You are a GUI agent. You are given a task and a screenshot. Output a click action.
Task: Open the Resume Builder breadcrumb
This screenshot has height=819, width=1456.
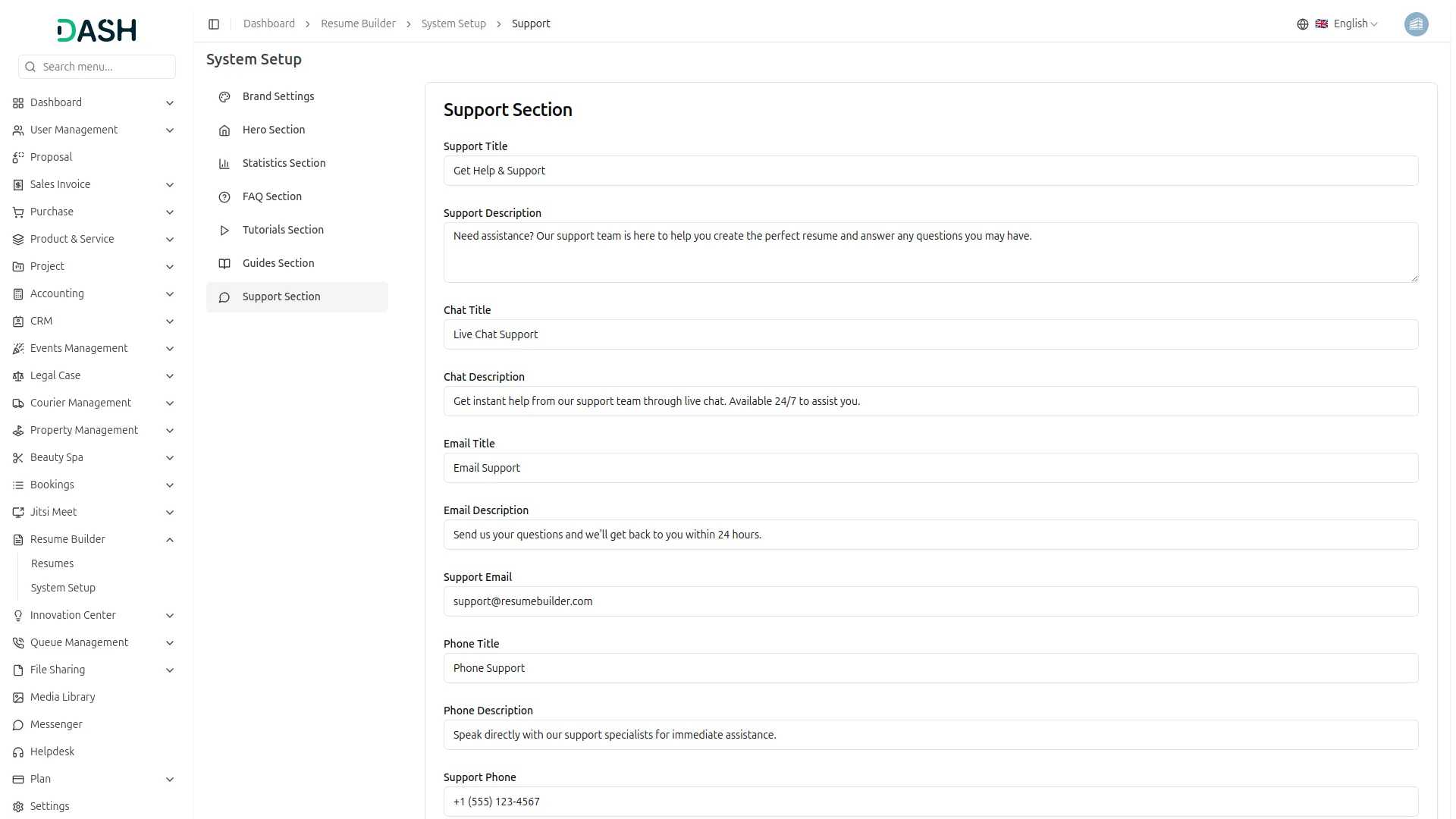pyautogui.click(x=358, y=24)
